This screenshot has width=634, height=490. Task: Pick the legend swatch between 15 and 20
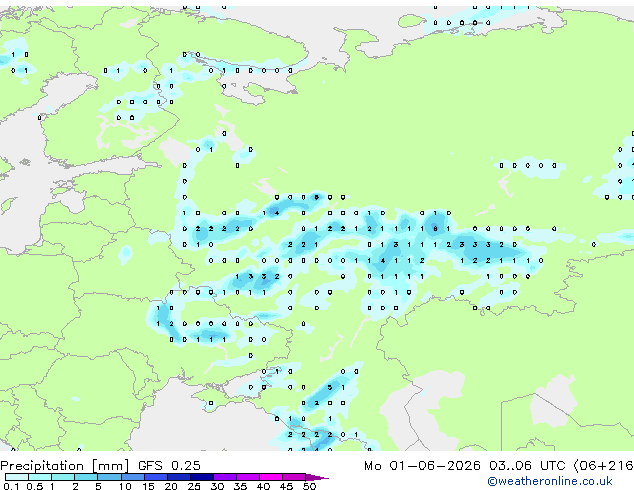click(x=155, y=477)
